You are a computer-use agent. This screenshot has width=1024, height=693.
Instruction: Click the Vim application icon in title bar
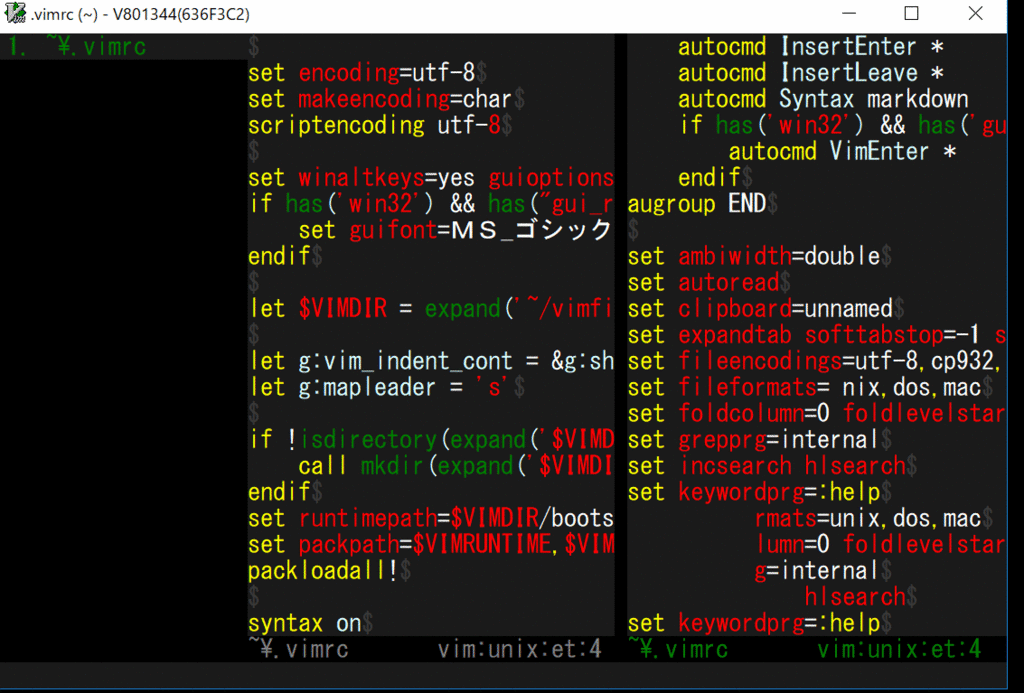tap(14, 13)
